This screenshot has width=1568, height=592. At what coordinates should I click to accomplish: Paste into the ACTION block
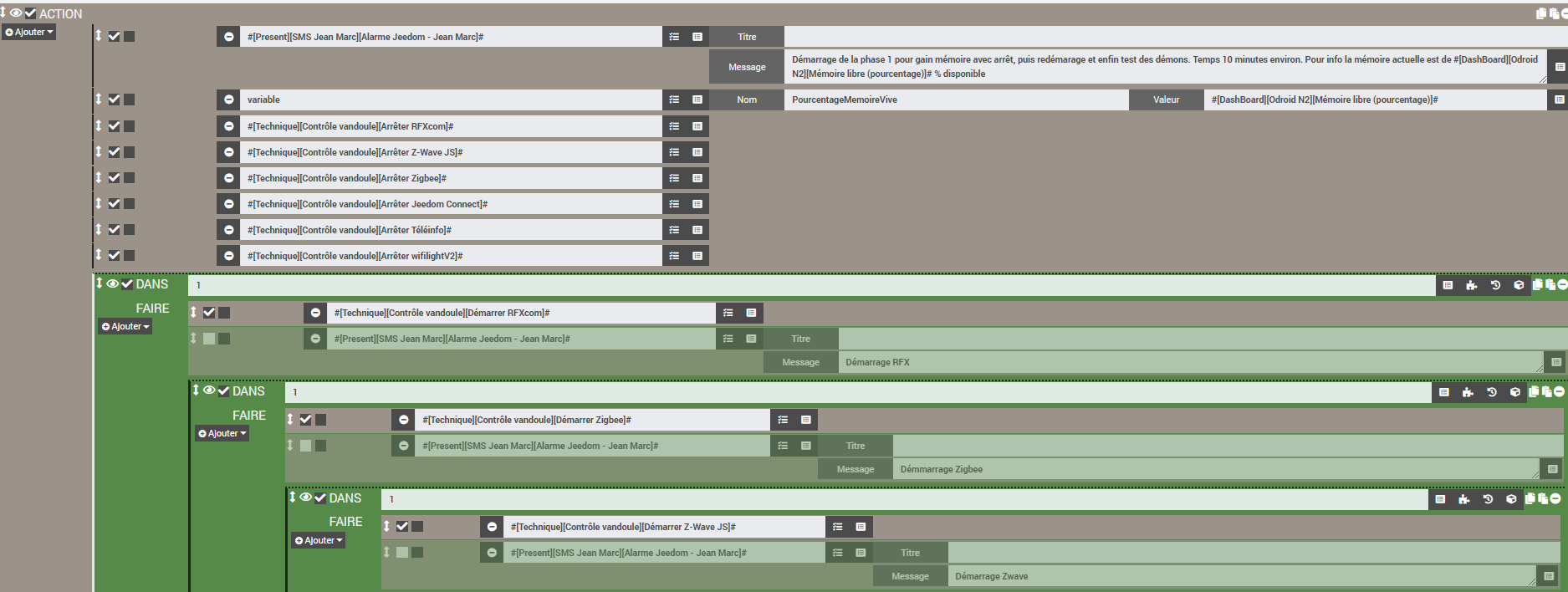click(x=1555, y=13)
